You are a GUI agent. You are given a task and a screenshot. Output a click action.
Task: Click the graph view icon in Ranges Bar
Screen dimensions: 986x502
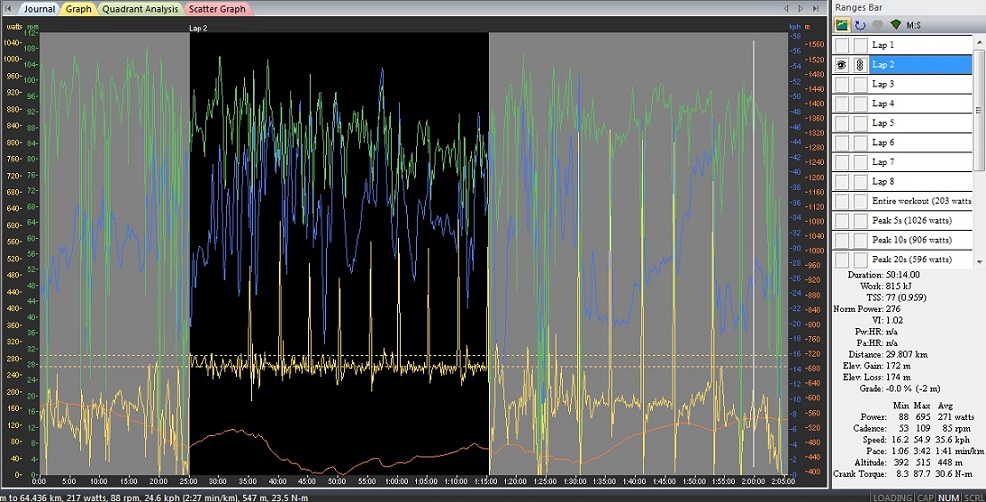(x=844, y=24)
